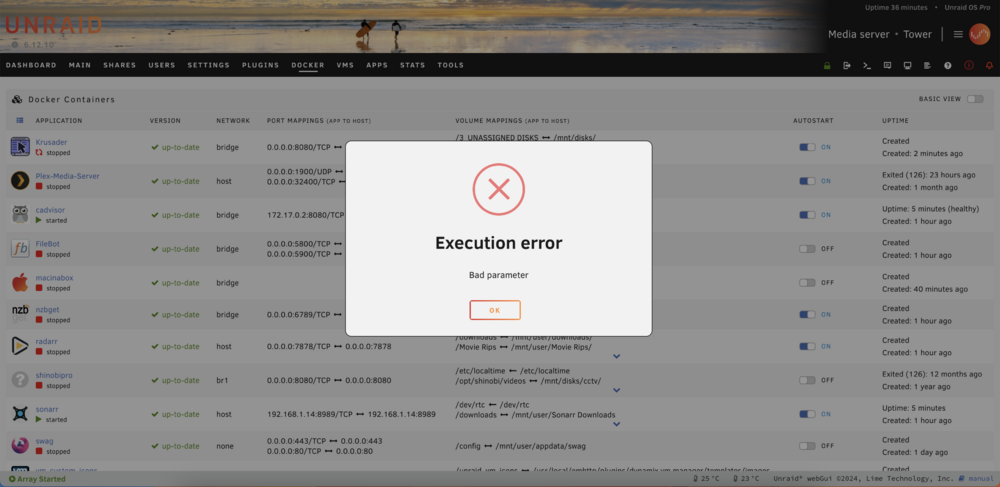Select the Docker menu item
The image size is (1000, 487).
(308, 65)
